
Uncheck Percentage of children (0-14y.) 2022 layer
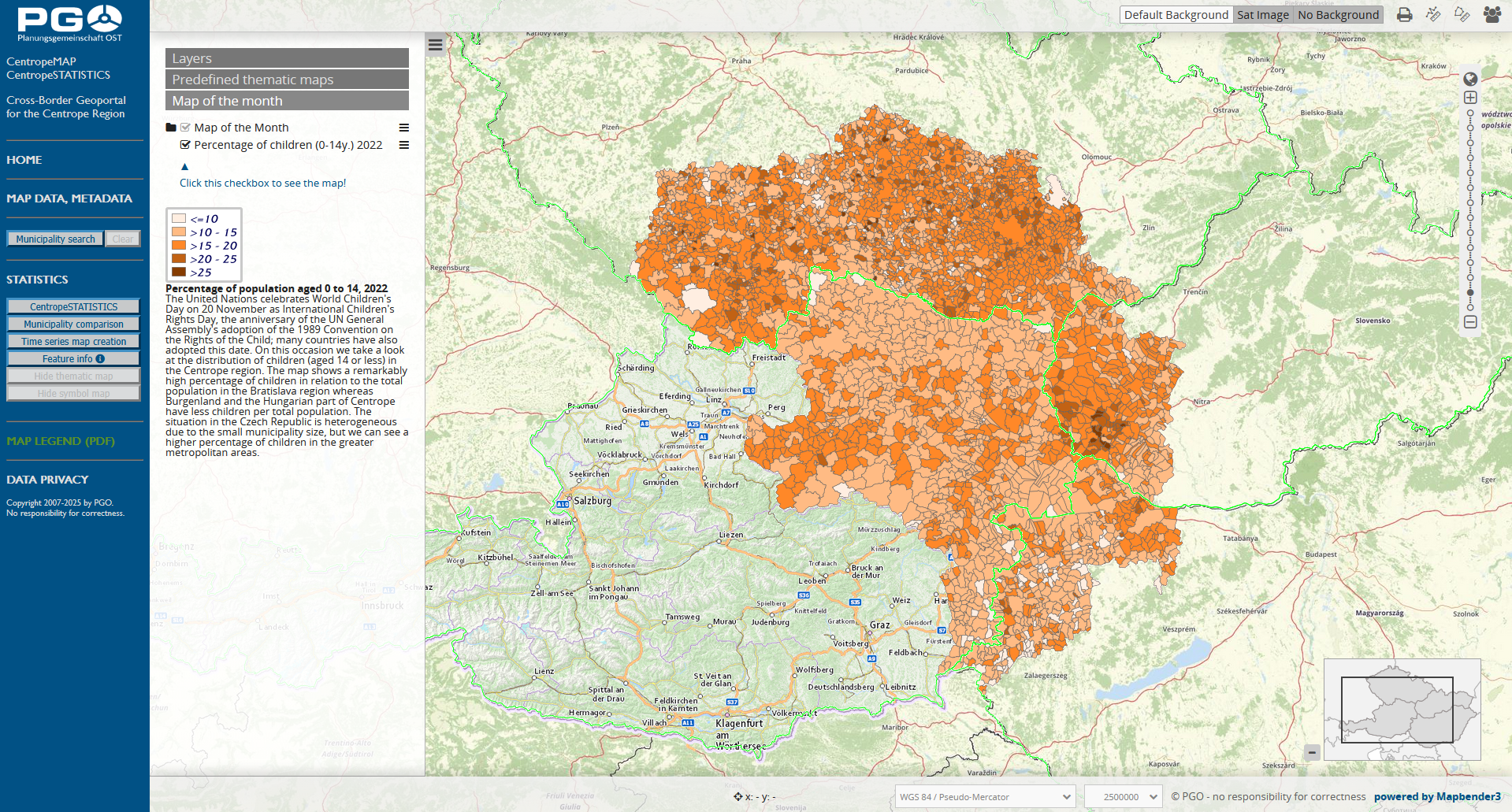tap(185, 145)
